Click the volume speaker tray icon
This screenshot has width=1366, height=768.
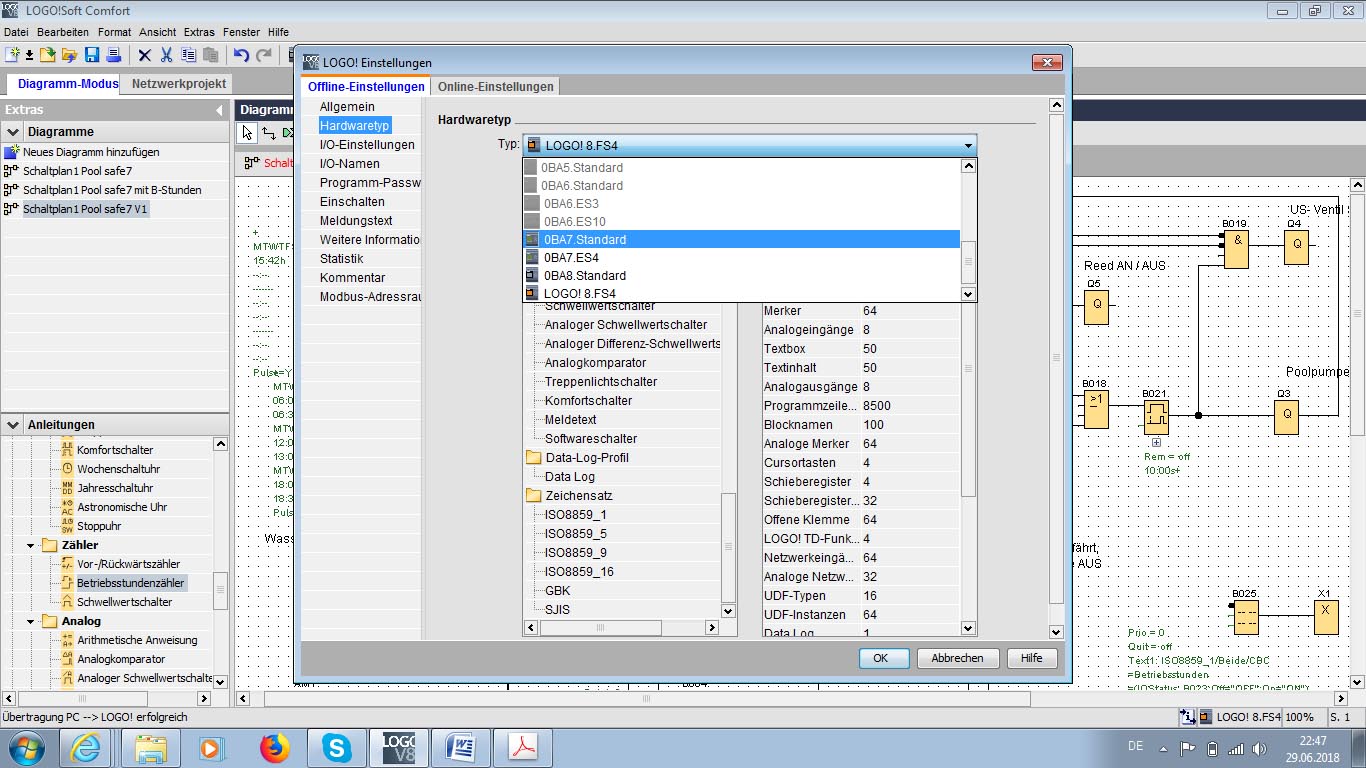coord(1260,748)
